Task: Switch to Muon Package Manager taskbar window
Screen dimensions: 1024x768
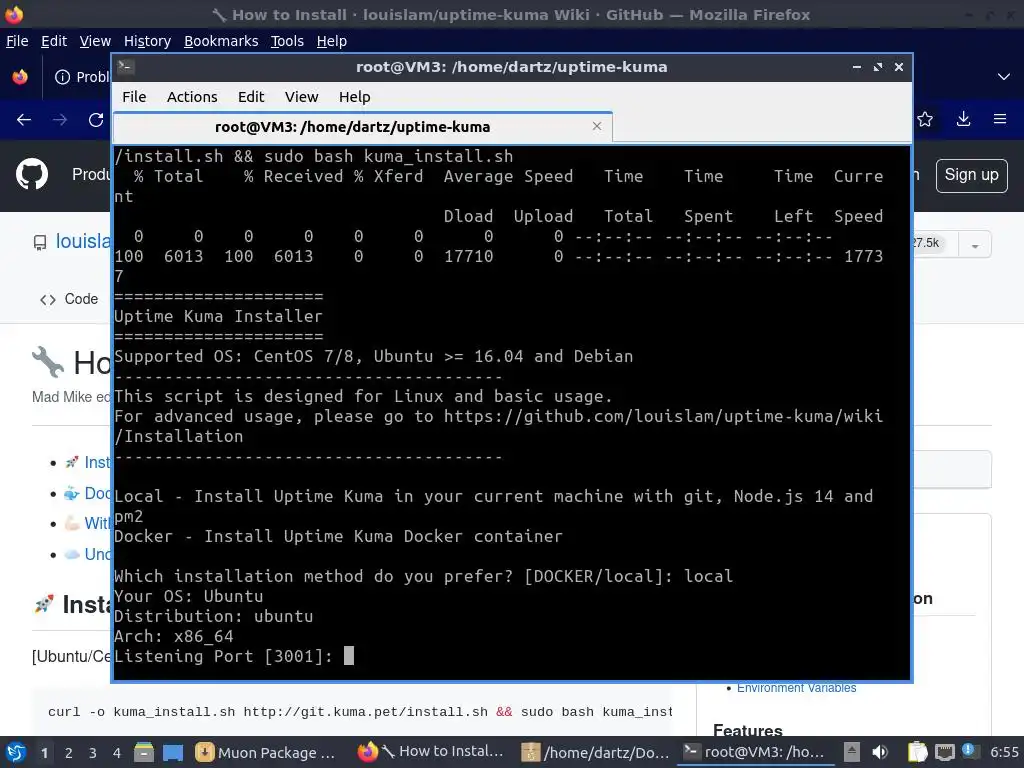Action: pos(266,752)
